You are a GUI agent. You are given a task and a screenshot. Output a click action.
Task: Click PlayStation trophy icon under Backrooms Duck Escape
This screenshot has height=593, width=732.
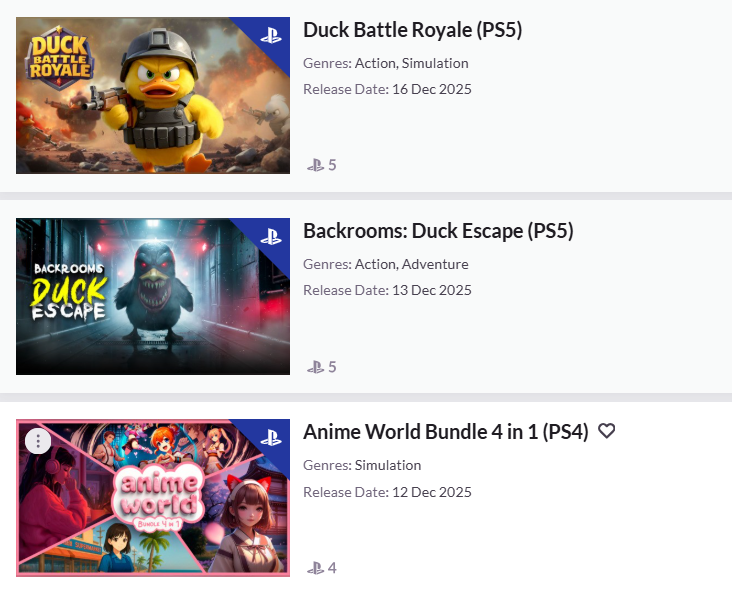click(316, 367)
